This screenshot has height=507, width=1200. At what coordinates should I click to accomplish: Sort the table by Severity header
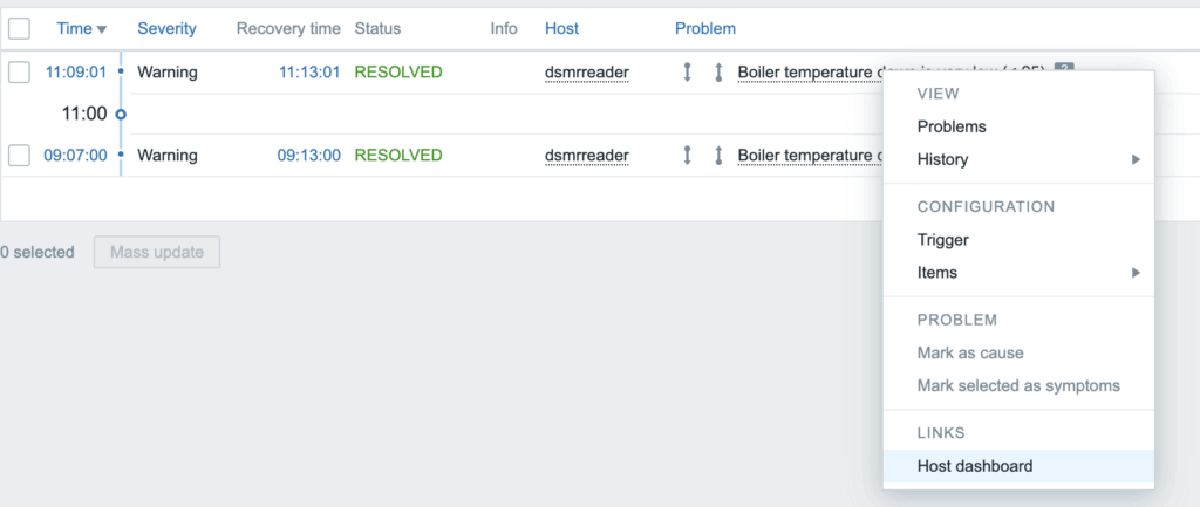tap(167, 28)
